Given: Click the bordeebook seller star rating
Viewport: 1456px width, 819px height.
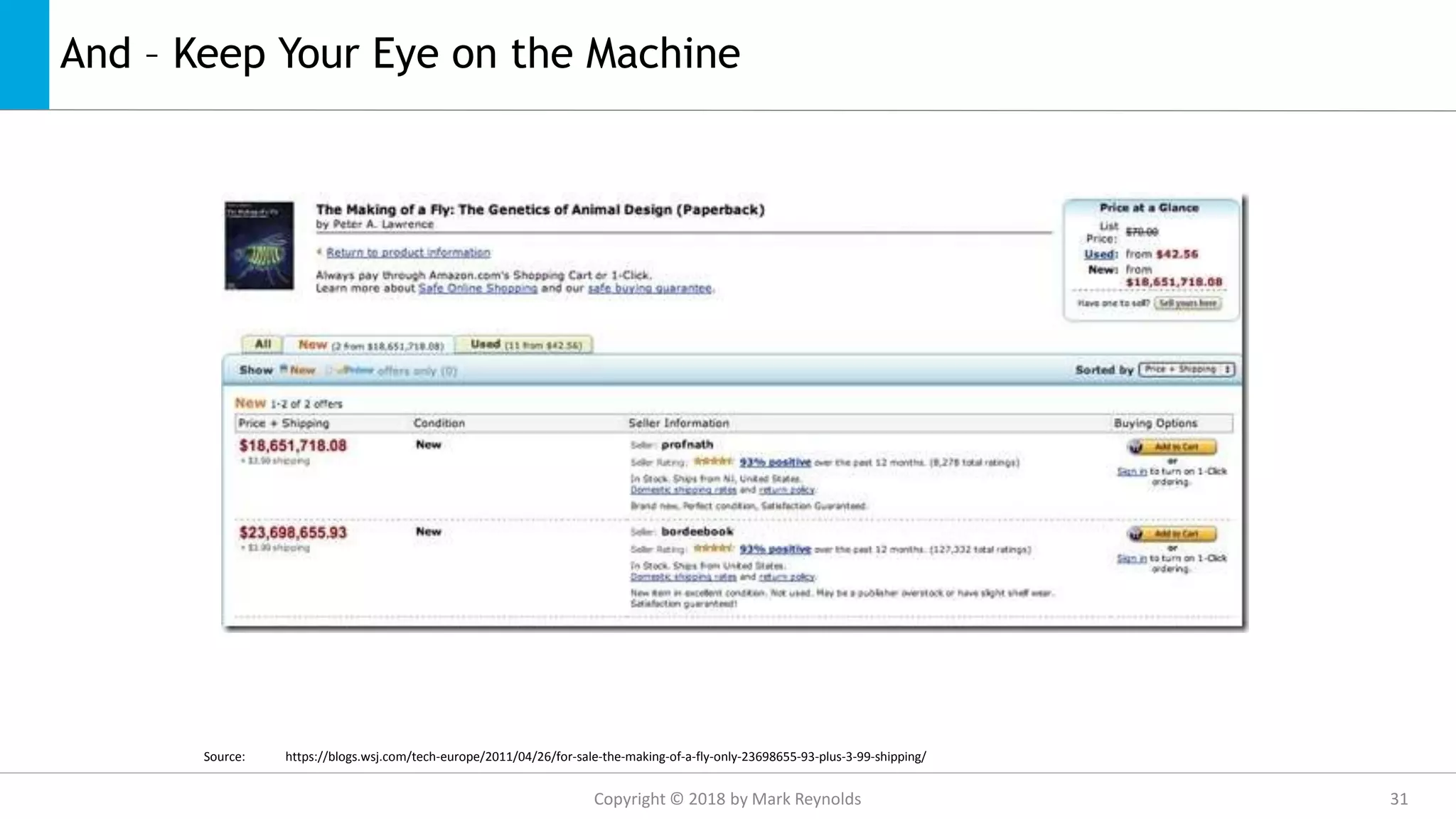Looking at the screenshot, I should [714, 548].
